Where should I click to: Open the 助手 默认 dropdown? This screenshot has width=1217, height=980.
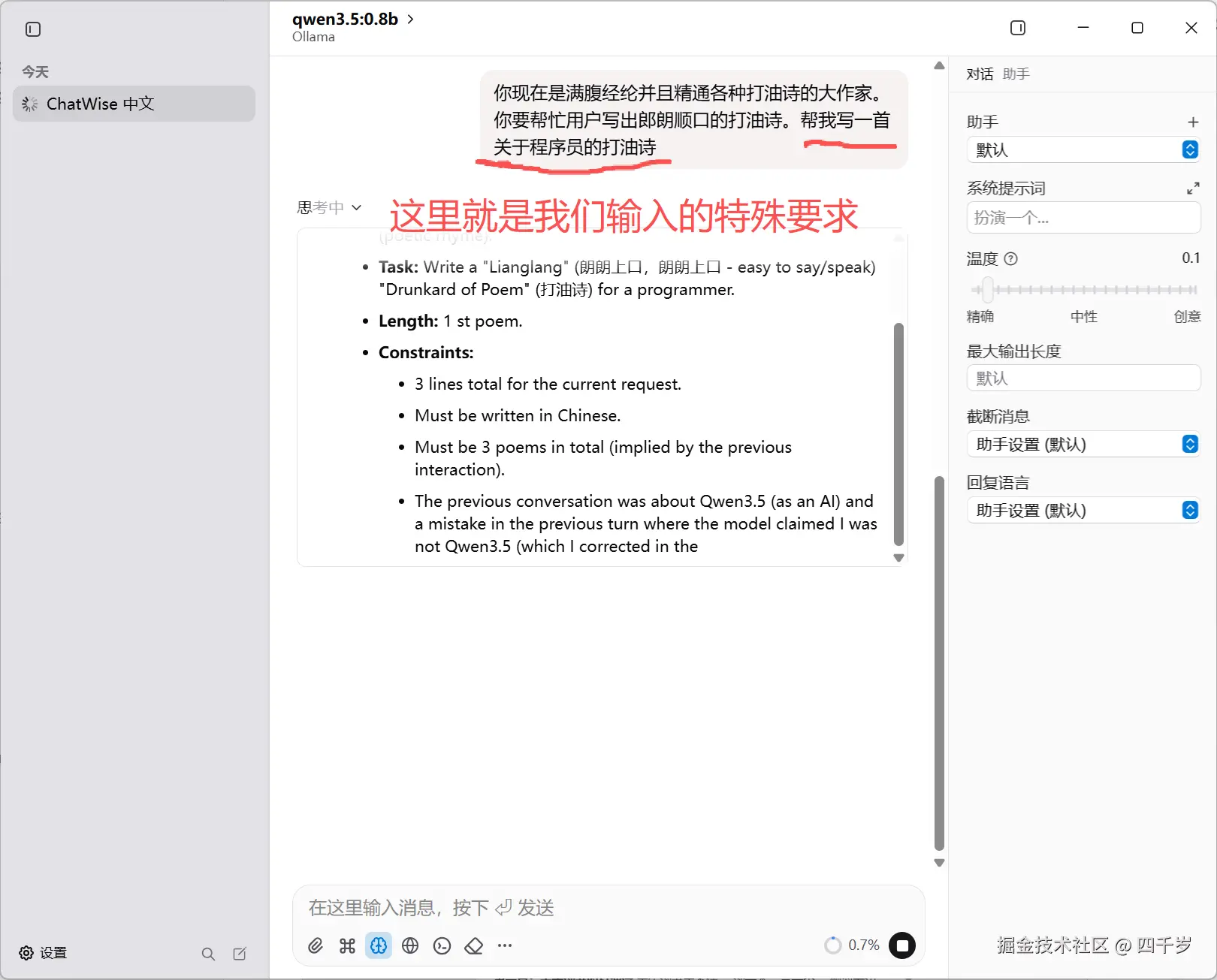(1083, 150)
